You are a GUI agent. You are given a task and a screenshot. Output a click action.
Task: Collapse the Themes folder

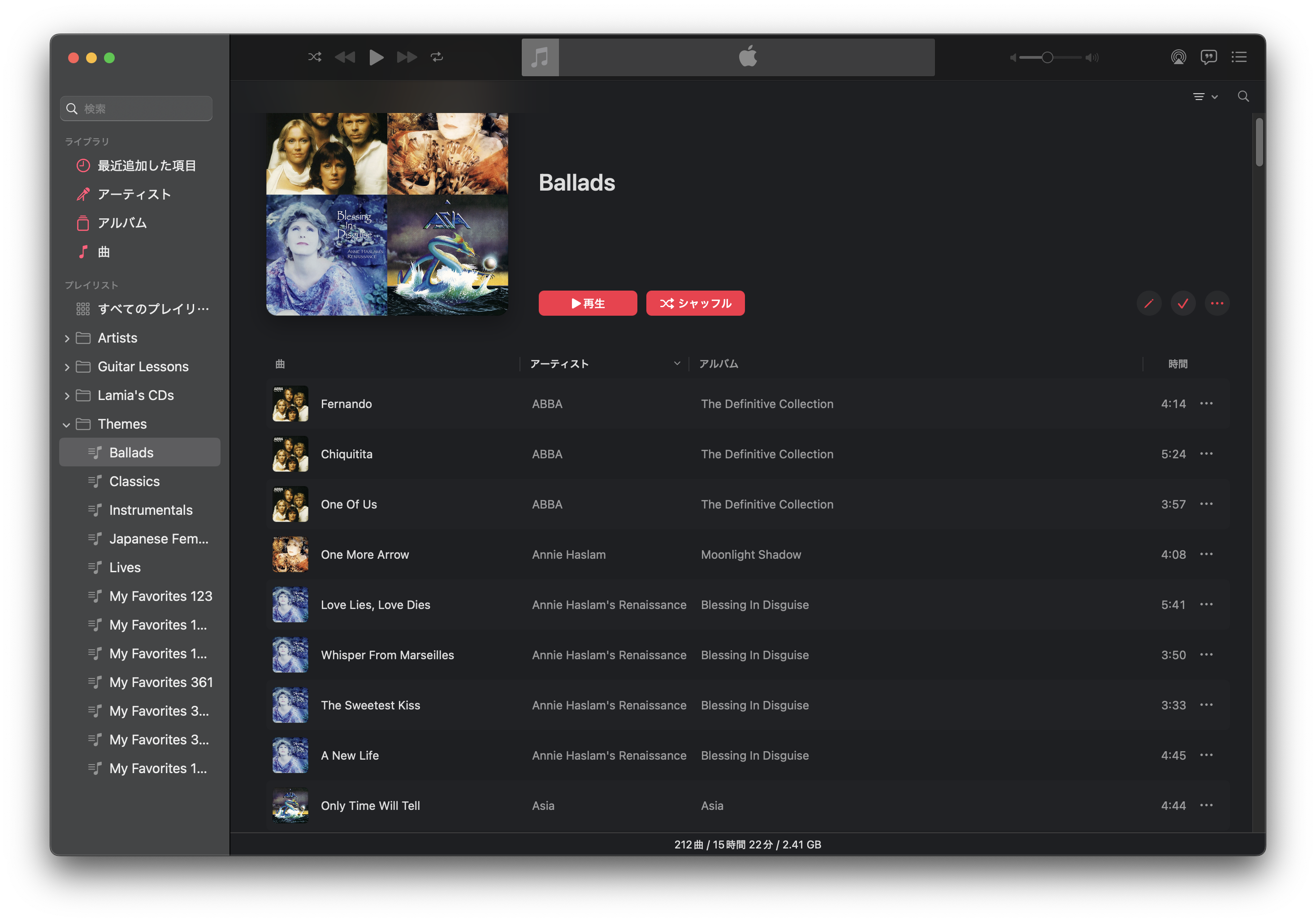tap(67, 424)
